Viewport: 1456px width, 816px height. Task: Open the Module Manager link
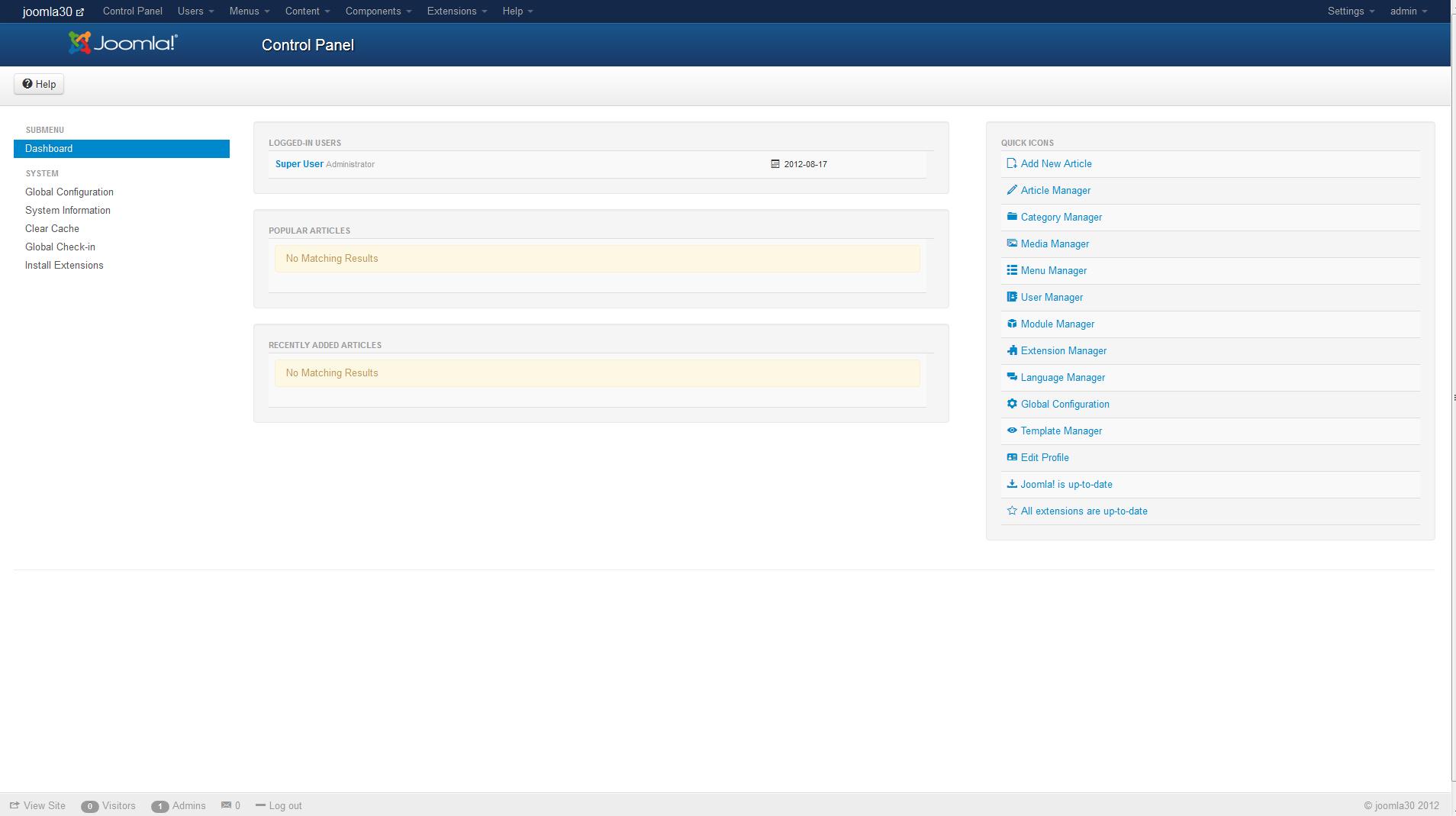[1058, 324]
